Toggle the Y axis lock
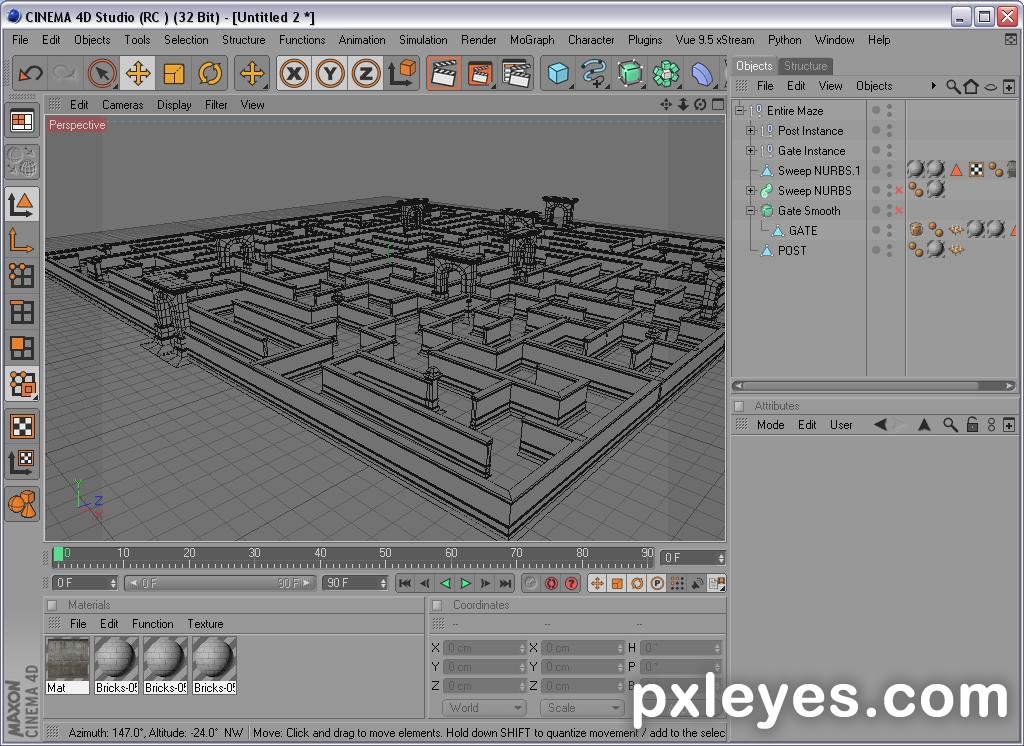The image size is (1024, 746). point(330,73)
